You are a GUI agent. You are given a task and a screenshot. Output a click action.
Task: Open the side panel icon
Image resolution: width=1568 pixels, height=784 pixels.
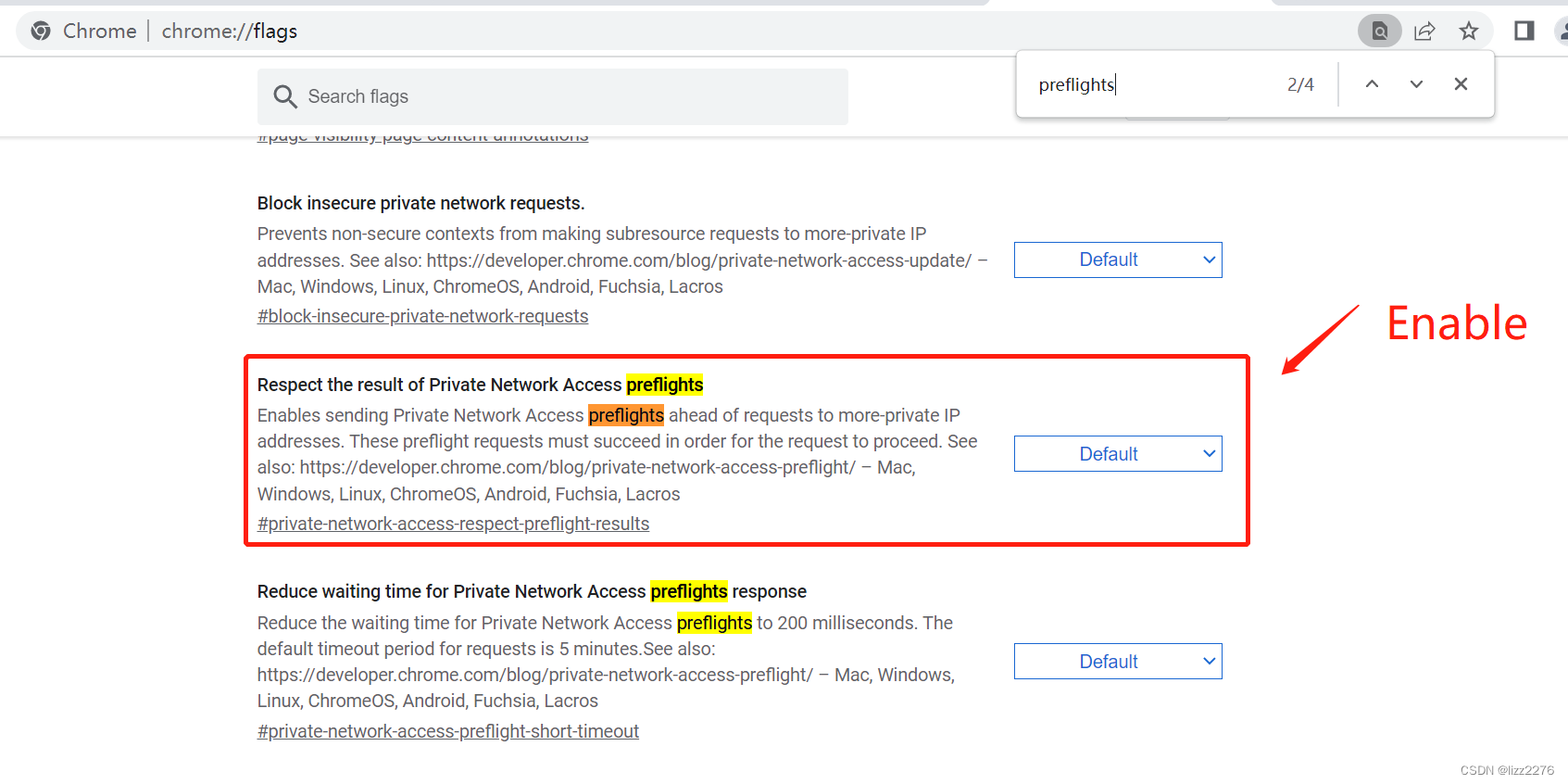1524,31
